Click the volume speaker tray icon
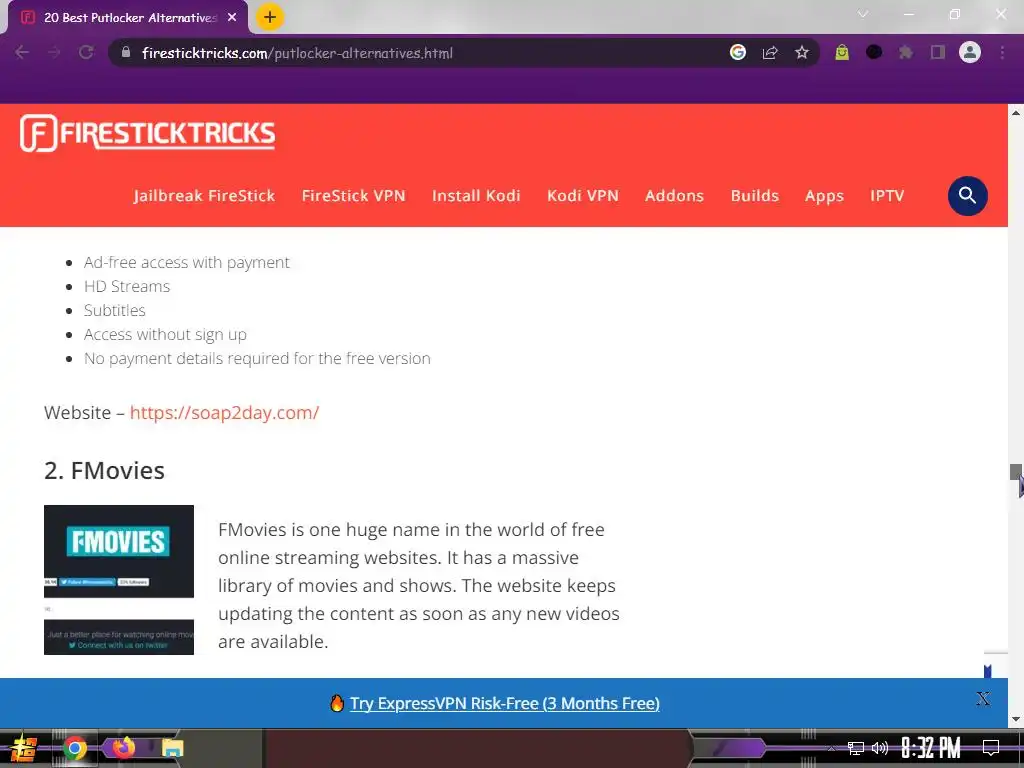The height and width of the screenshot is (768, 1024). pos(880,748)
